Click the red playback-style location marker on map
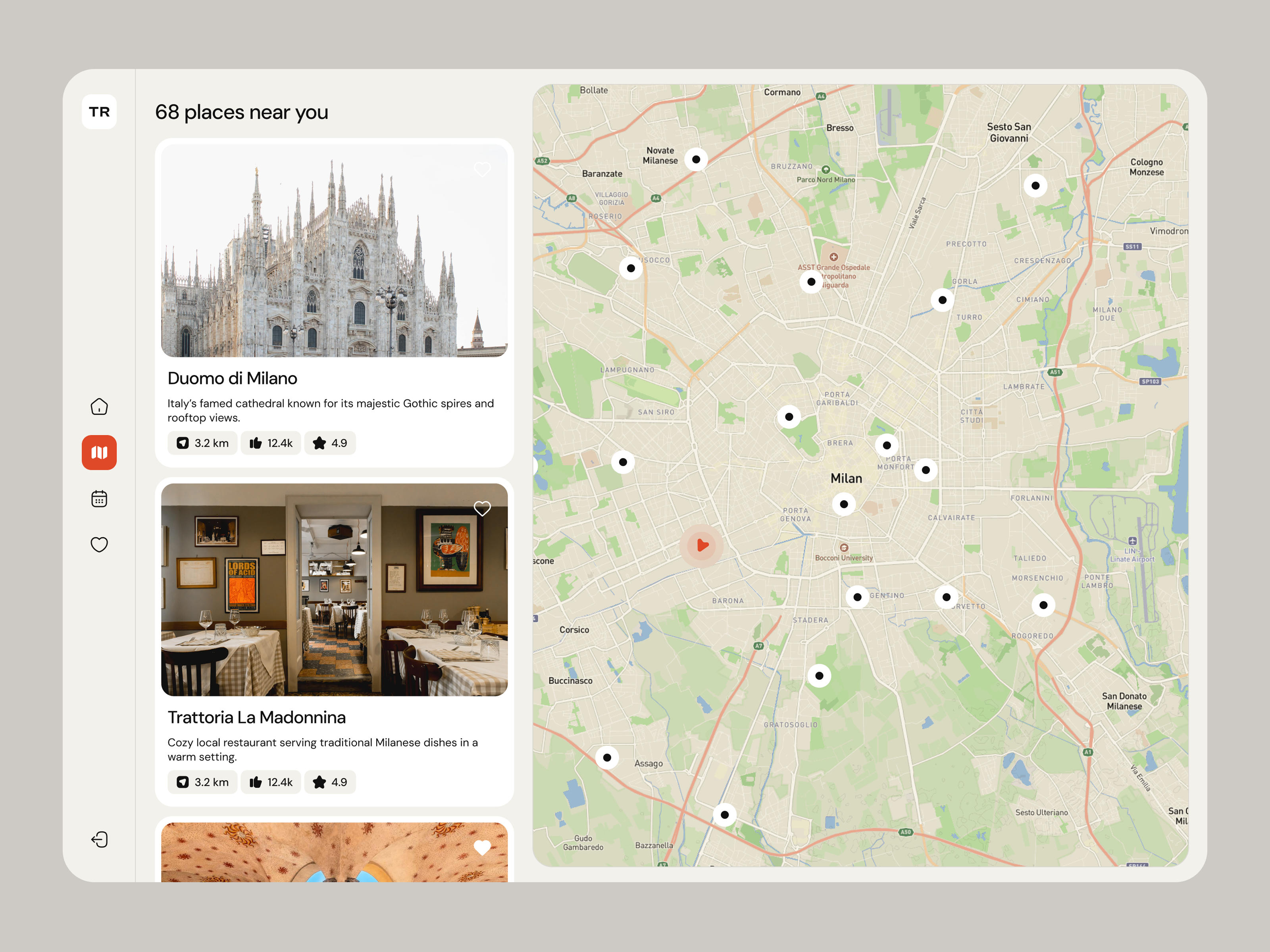The image size is (1270, 952). click(702, 544)
